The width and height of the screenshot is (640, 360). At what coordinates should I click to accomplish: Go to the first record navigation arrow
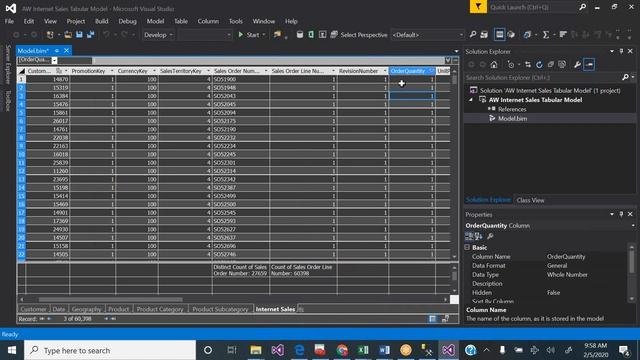pos(42,319)
